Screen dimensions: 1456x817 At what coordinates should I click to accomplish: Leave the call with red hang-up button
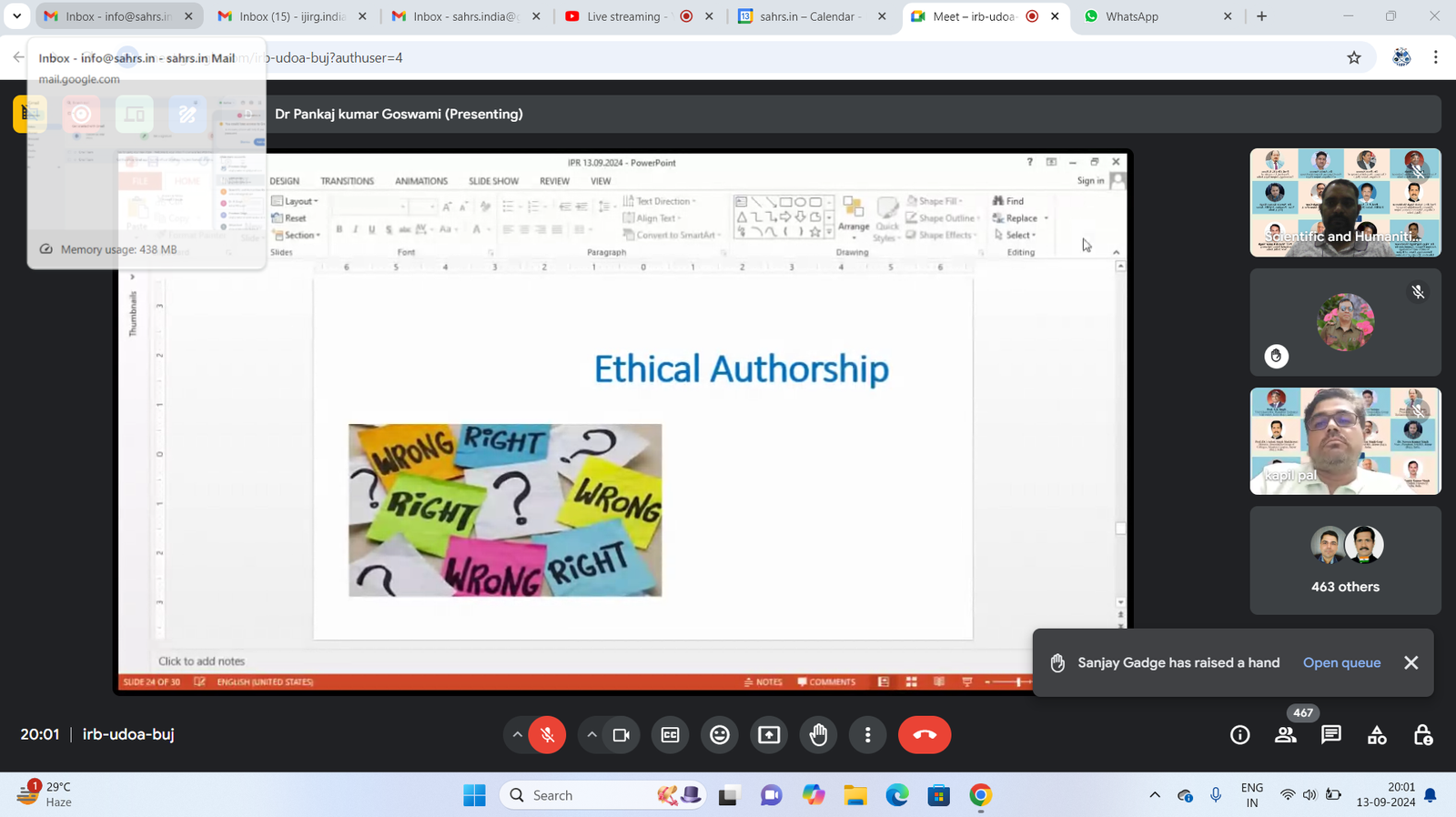(925, 735)
